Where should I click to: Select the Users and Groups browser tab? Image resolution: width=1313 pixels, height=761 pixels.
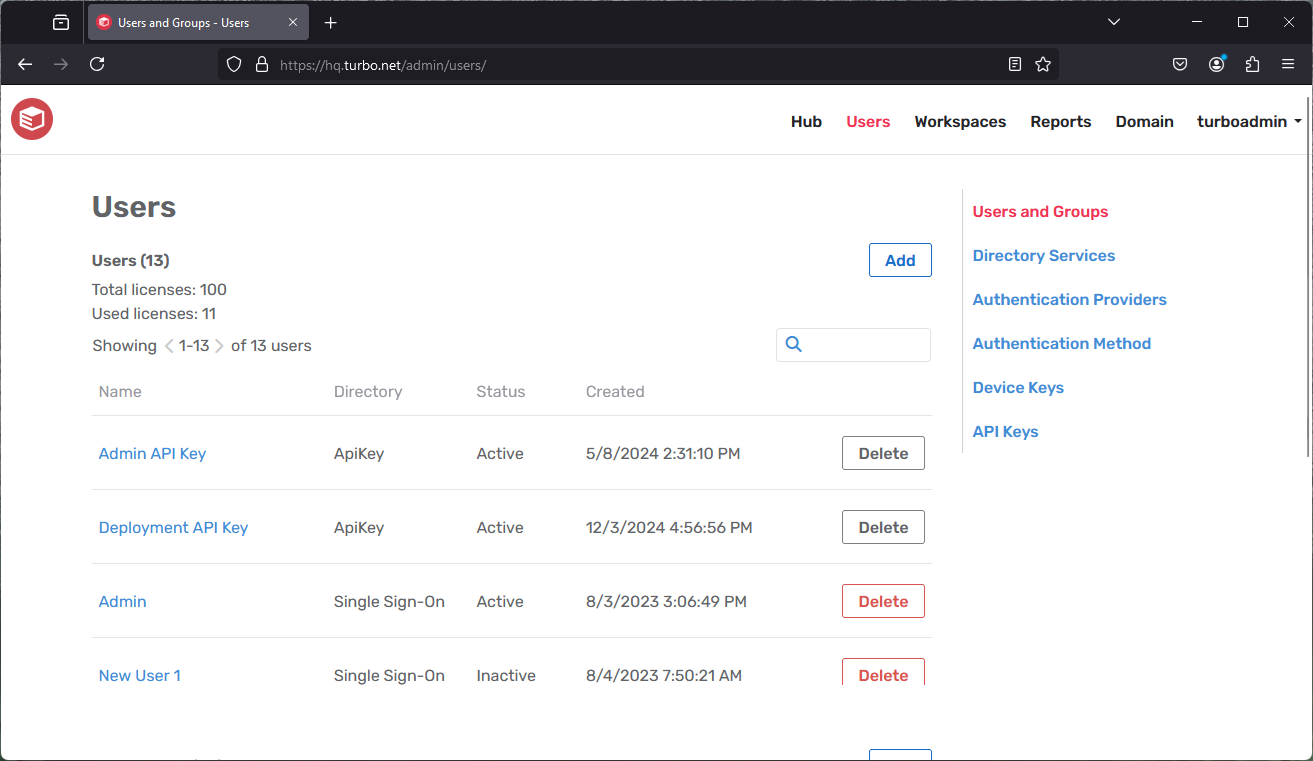click(190, 21)
